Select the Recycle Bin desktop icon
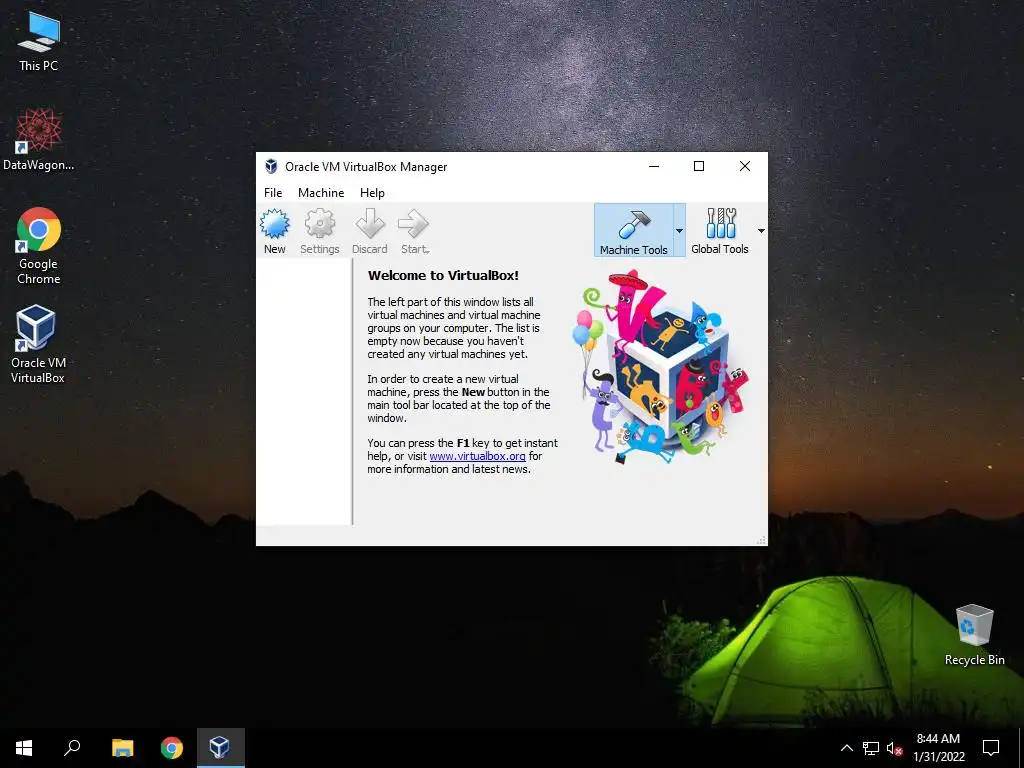Viewport: 1024px width, 768px height. (974, 635)
